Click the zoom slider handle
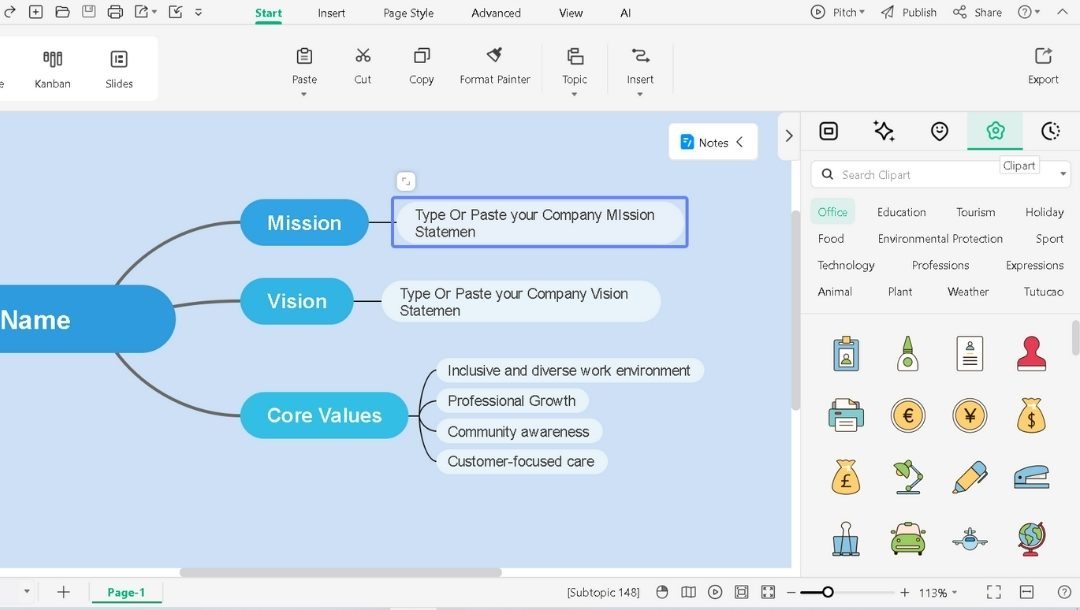 tap(828, 591)
